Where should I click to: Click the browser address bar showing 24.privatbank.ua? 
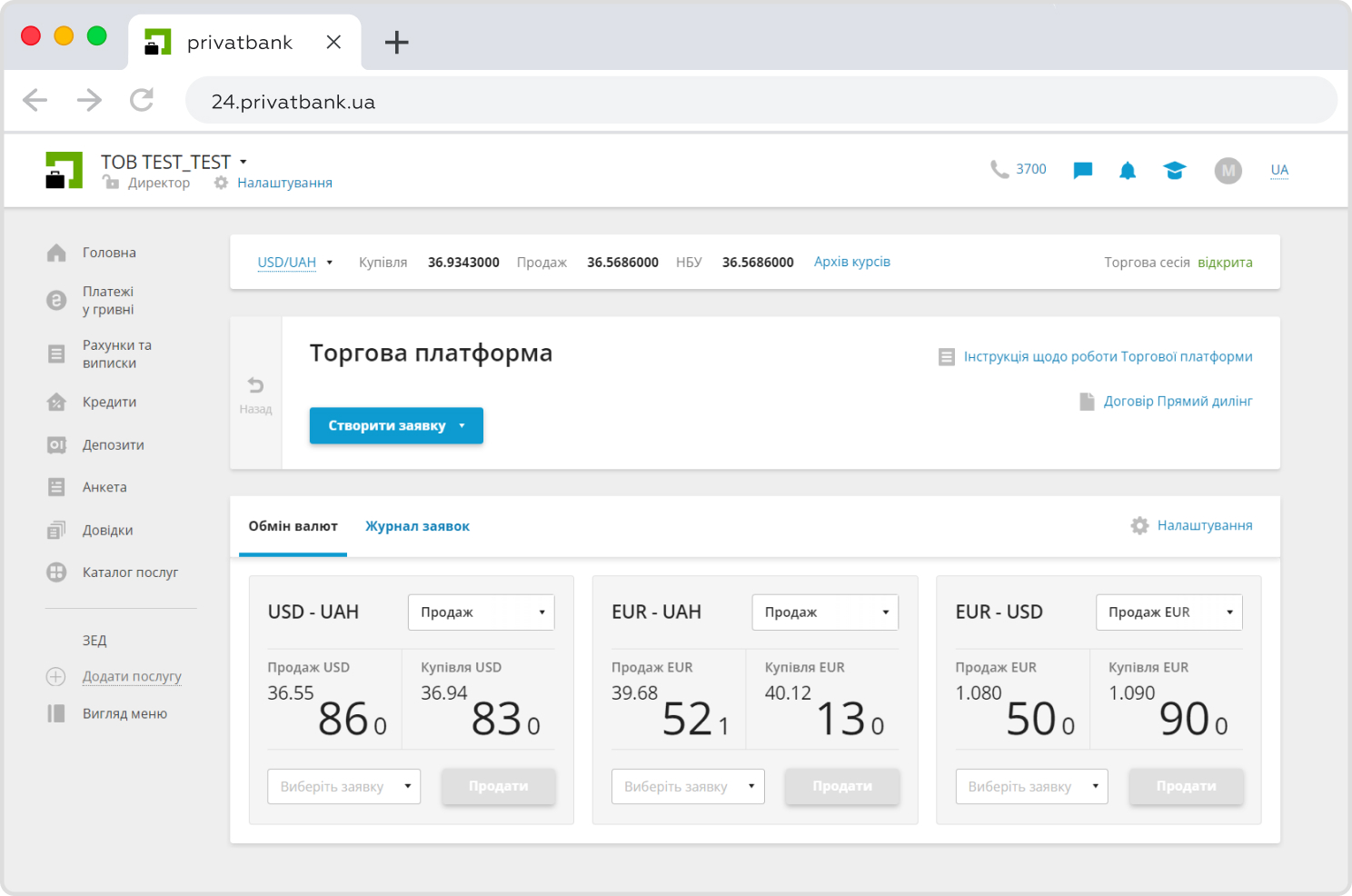tap(293, 101)
